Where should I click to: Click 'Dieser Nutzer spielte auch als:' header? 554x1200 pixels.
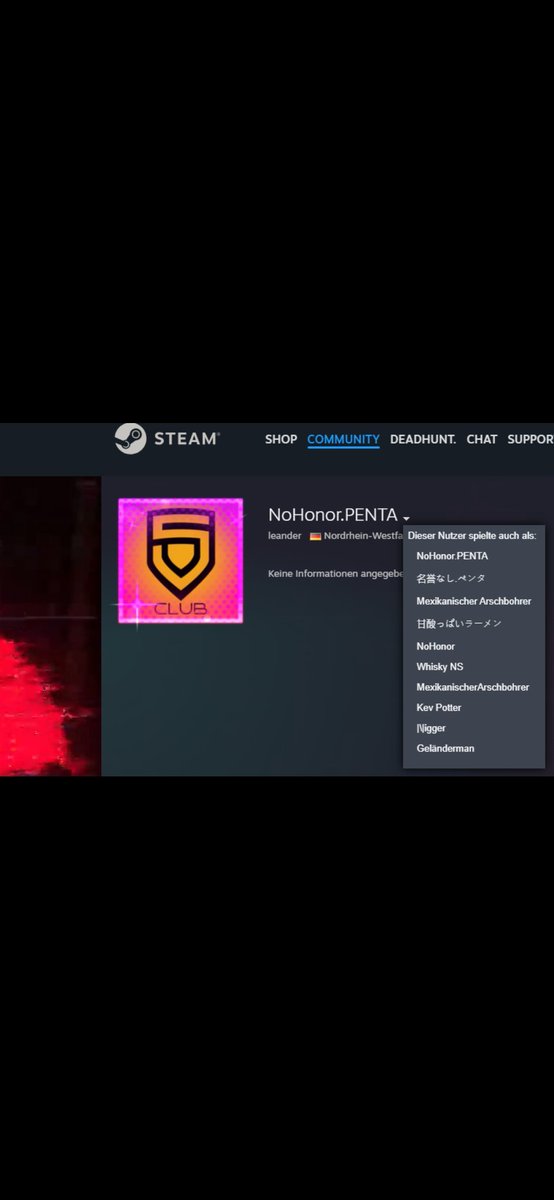(x=472, y=536)
